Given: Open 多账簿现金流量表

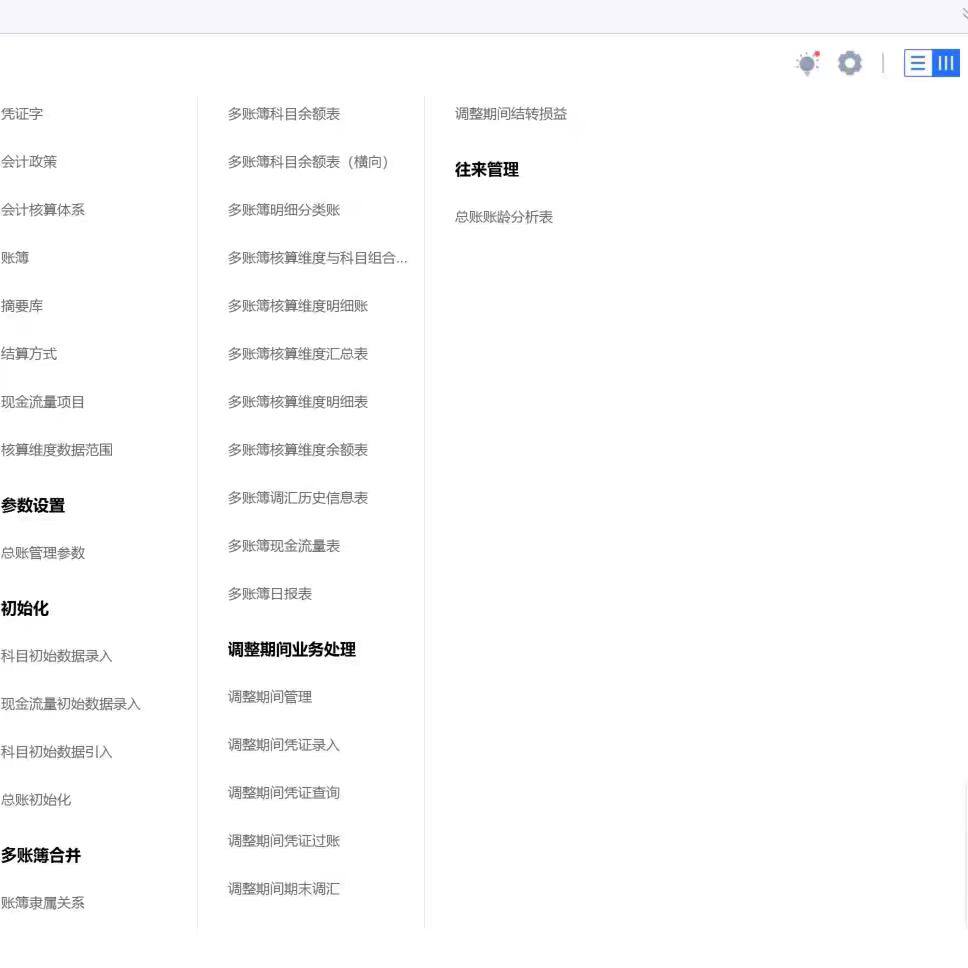Looking at the screenshot, I should coord(284,546).
